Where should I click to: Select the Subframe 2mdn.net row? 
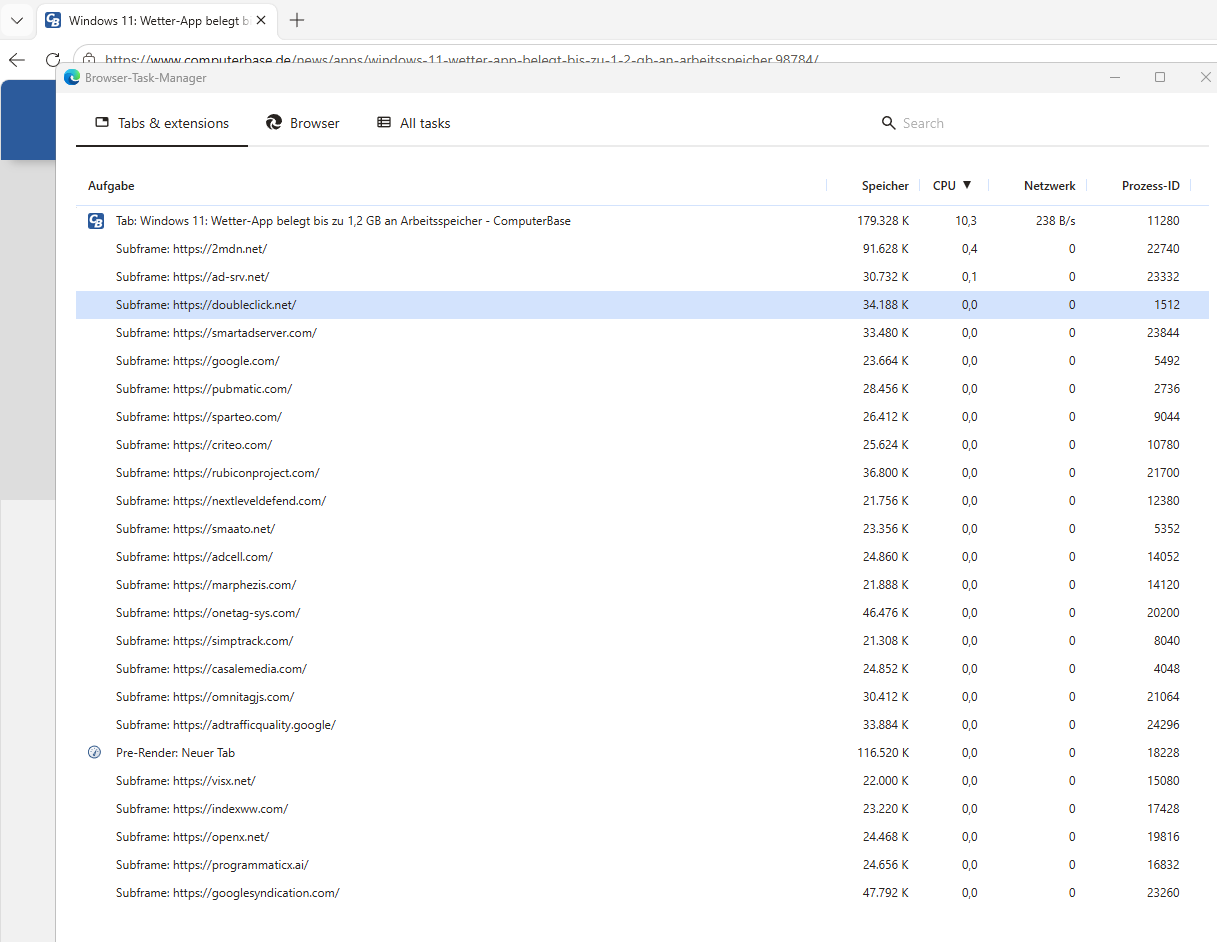(642, 249)
